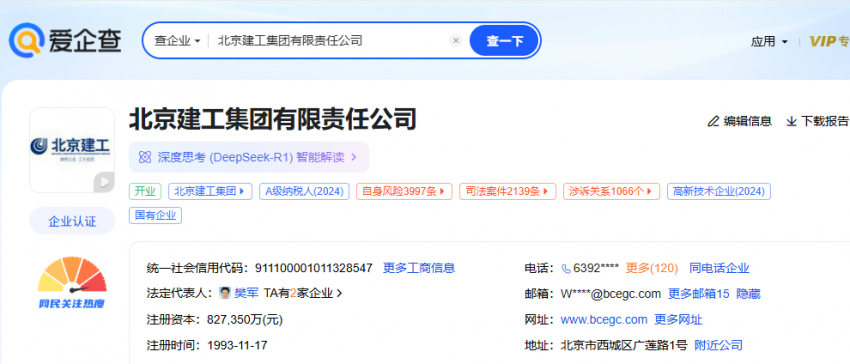Open 更多(120) phone numbers
The image size is (850, 364).
pyautogui.click(x=652, y=268)
